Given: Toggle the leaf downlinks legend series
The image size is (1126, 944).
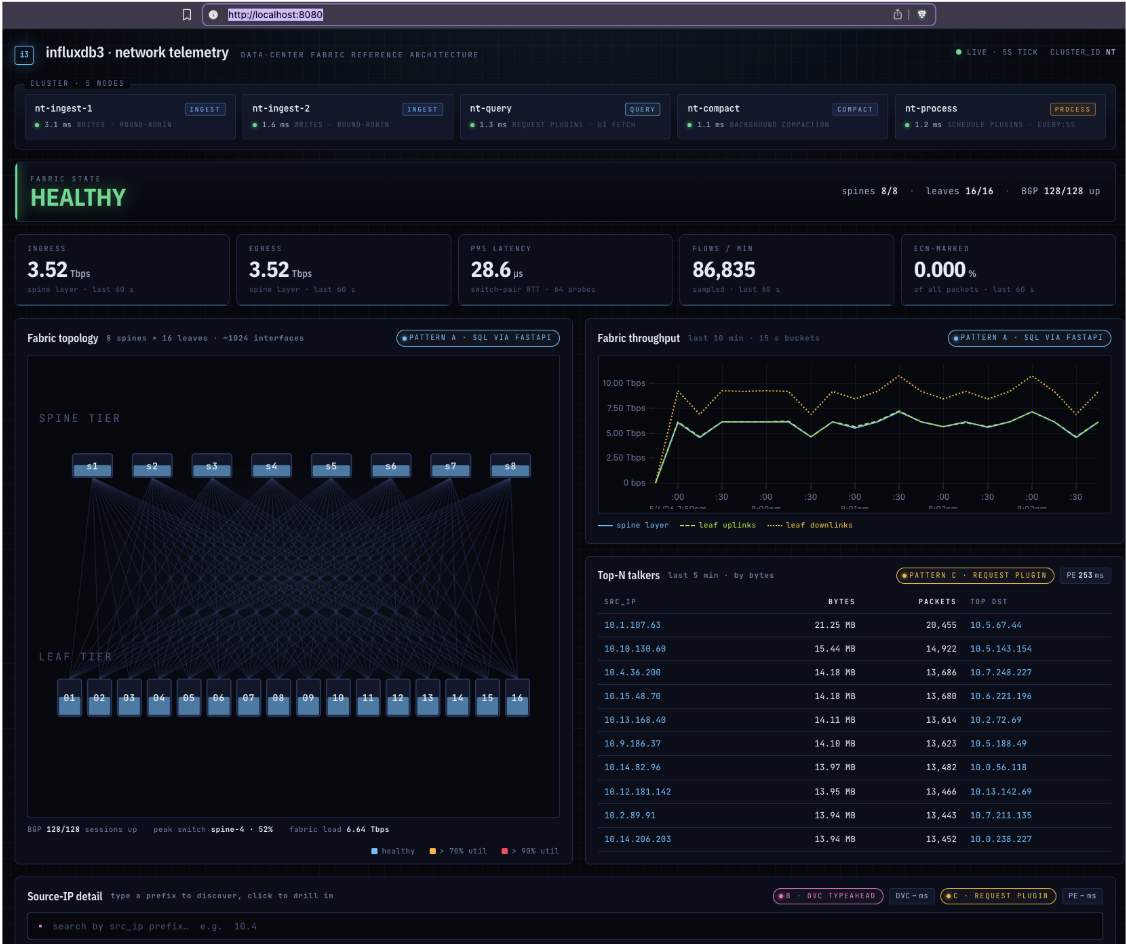Looking at the screenshot, I should tap(810, 525).
